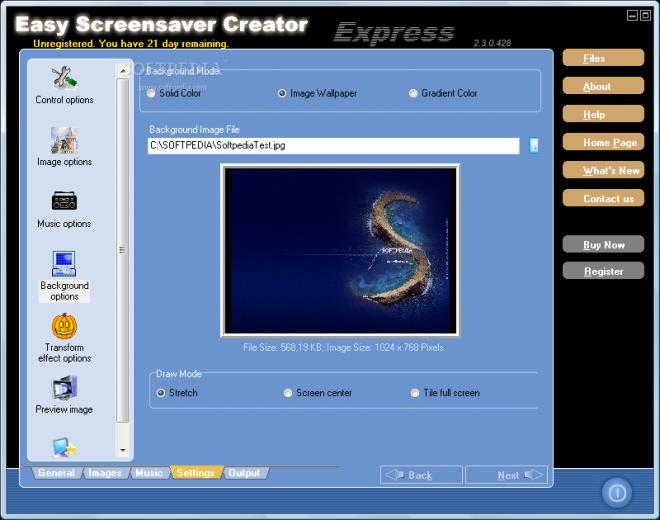Screen dimensions: 660x520
Task: Switch to the Music tab
Action: (x=149, y=473)
